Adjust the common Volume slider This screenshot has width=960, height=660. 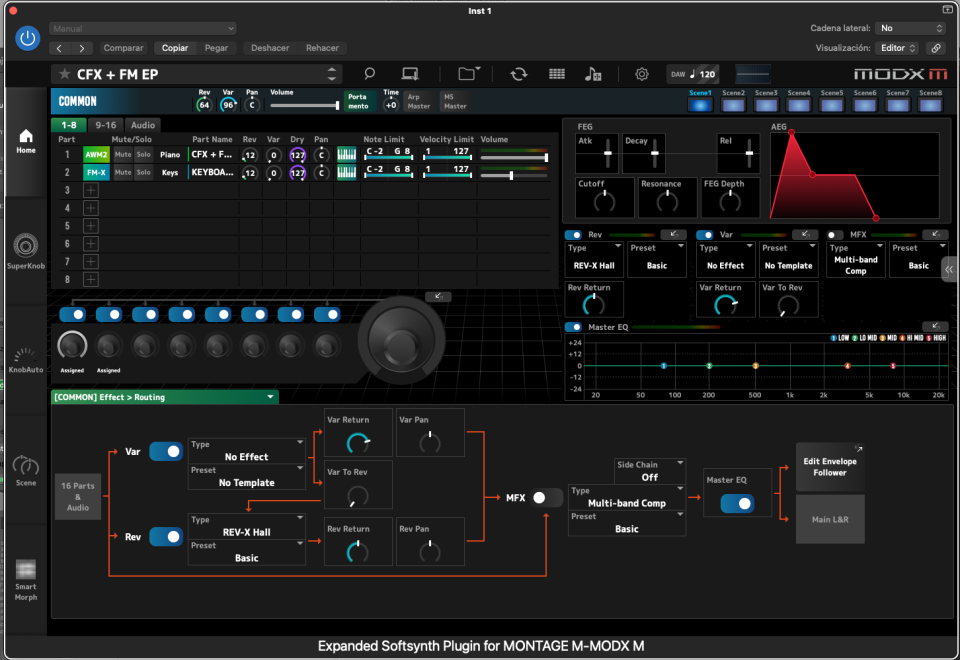tap(304, 105)
